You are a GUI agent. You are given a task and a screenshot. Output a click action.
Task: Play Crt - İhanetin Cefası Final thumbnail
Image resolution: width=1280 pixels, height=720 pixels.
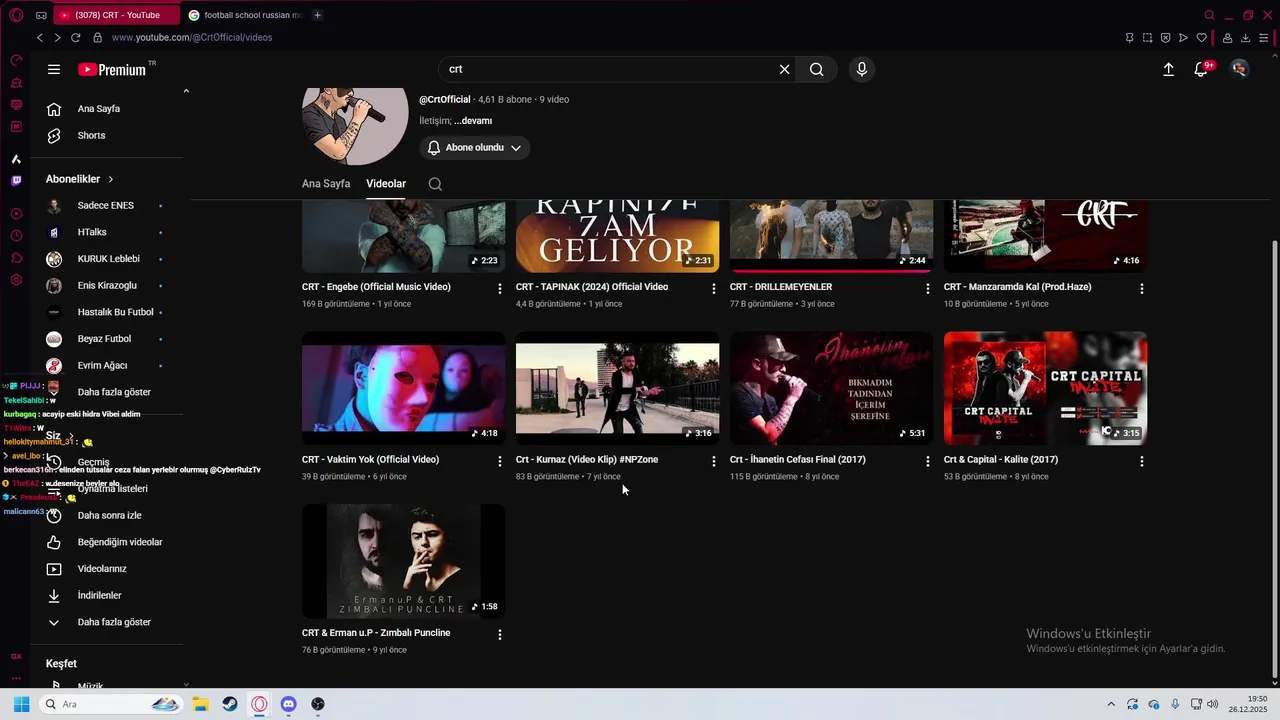click(x=831, y=388)
